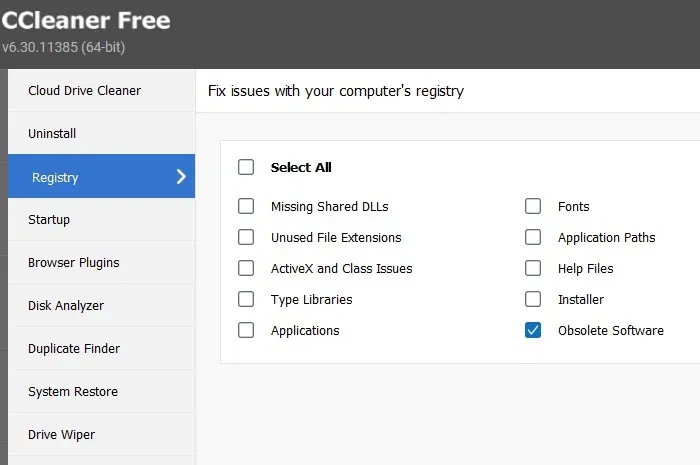Open the Startup tool
The image size is (700, 465).
(x=101, y=220)
